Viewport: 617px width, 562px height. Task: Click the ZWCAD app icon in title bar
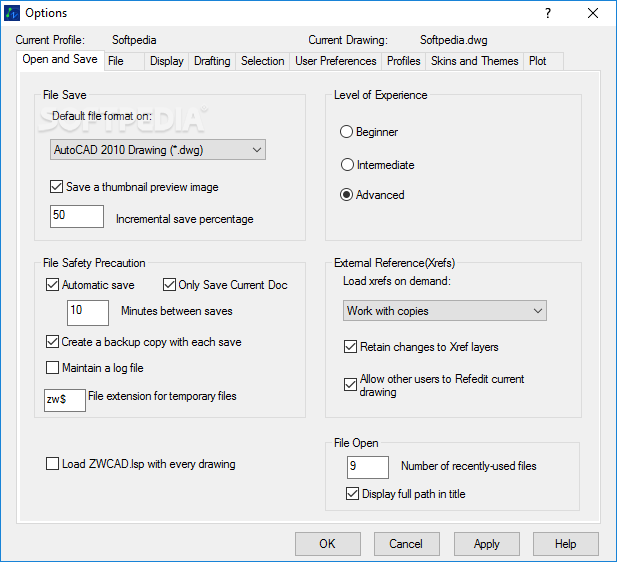click(x=12, y=13)
